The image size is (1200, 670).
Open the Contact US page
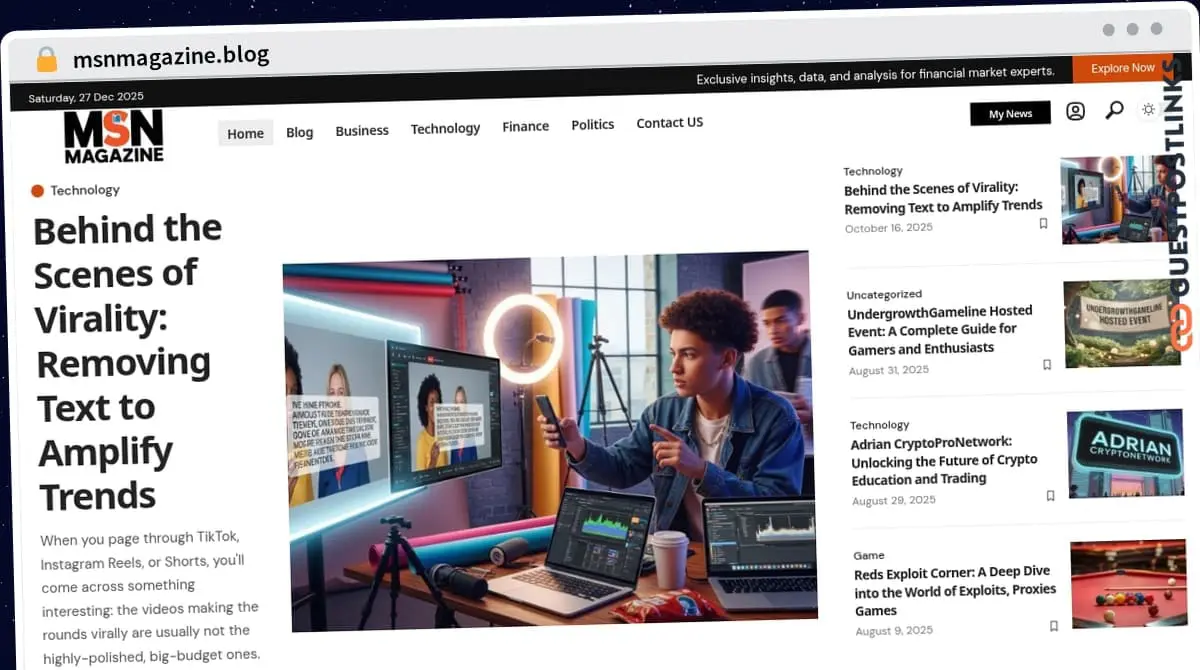pos(669,123)
